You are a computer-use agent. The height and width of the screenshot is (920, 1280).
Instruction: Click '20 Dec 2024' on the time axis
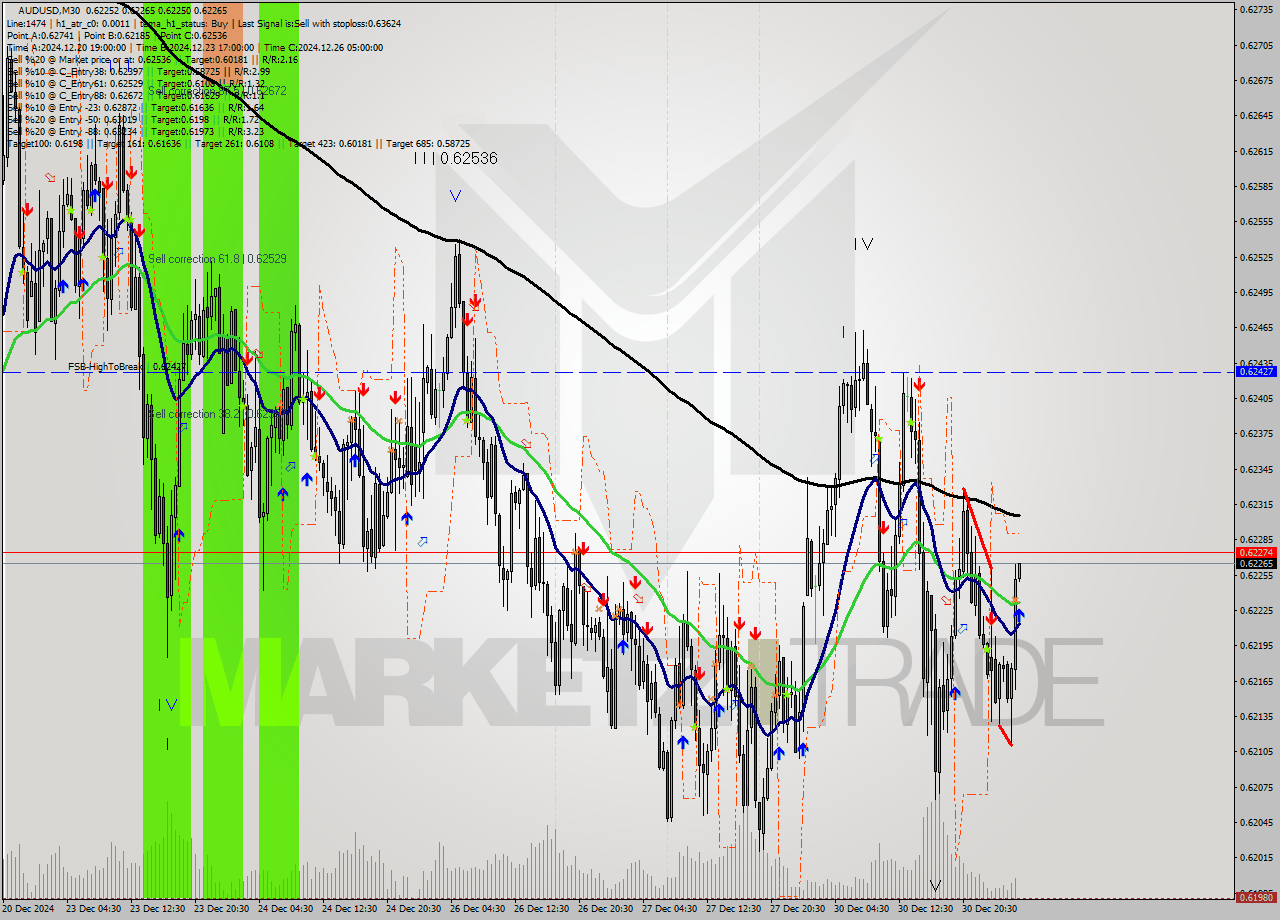tap(29, 909)
